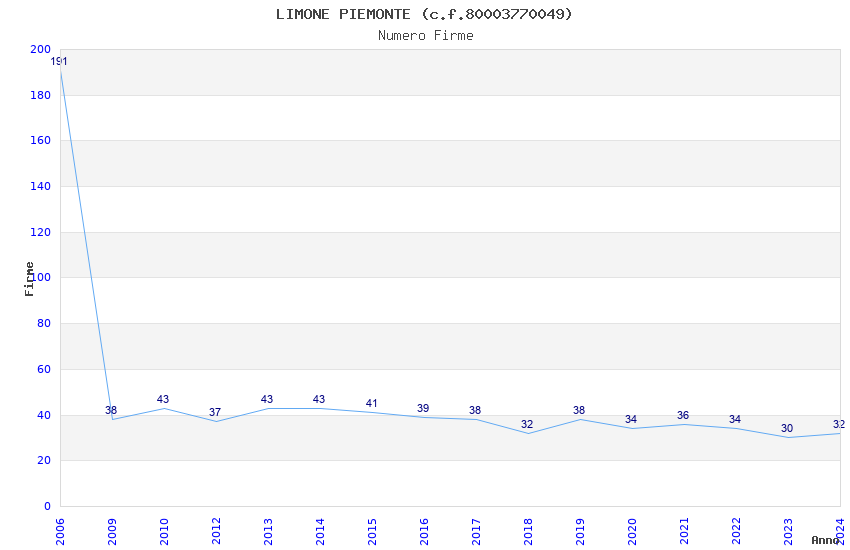Click the y-axis value 0
850x550 pixels.
pyautogui.click(x=48, y=507)
